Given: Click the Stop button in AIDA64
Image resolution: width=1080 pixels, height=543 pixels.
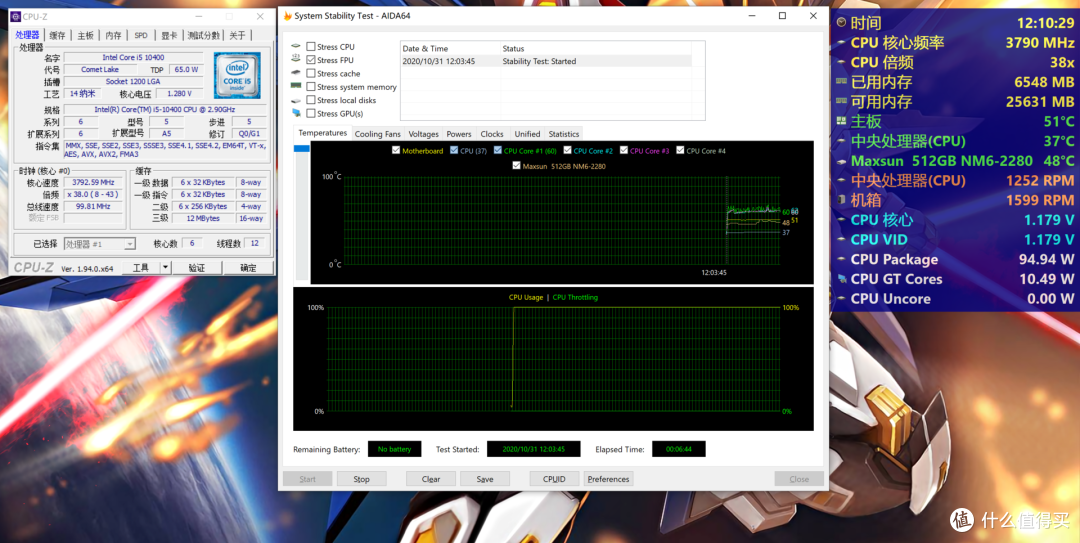Looking at the screenshot, I should [362, 479].
